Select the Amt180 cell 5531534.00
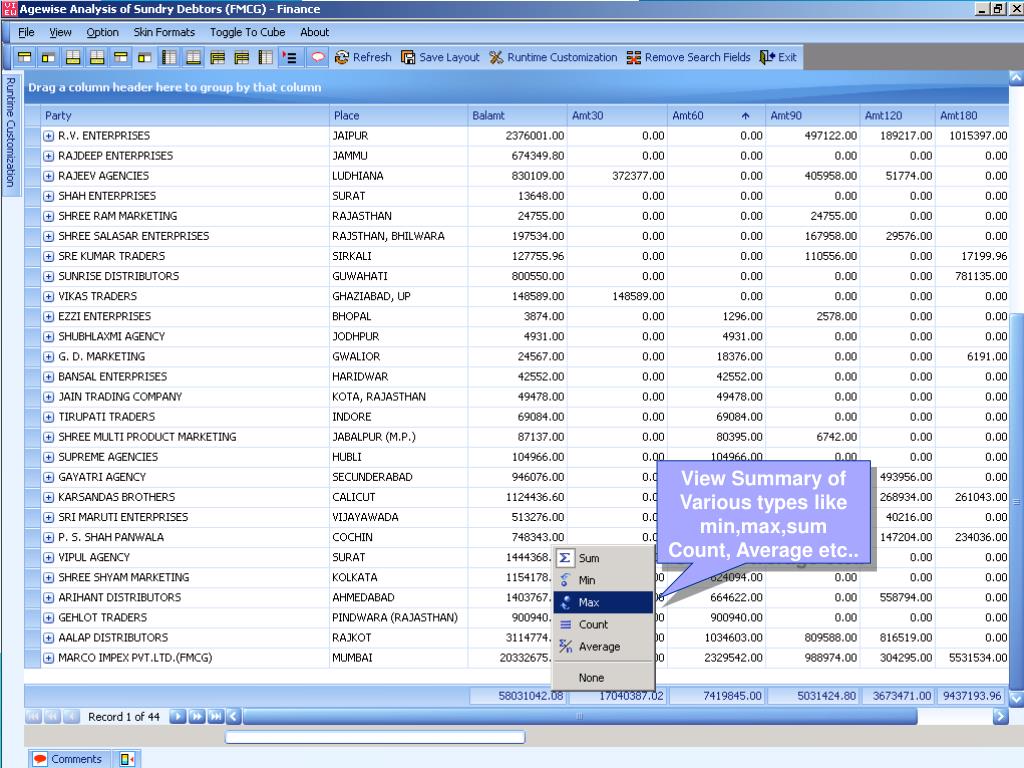The height and width of the screenshot is (768, 1024). [972, 658]
